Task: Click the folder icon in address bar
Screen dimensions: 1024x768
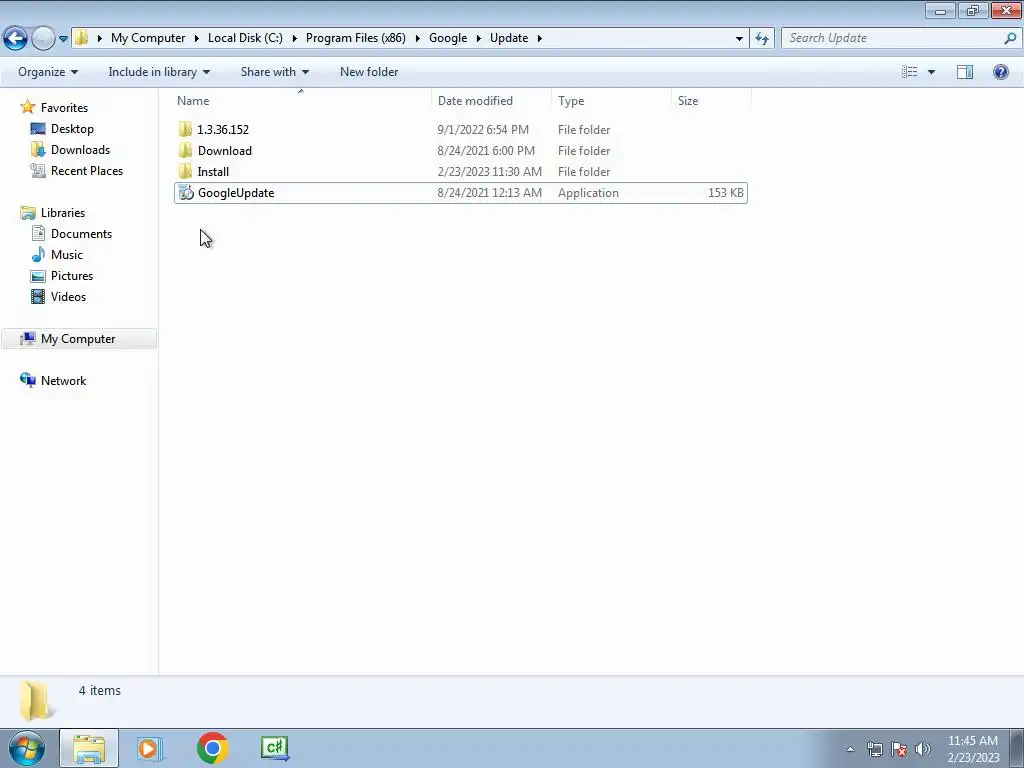Action: (81, 38)
